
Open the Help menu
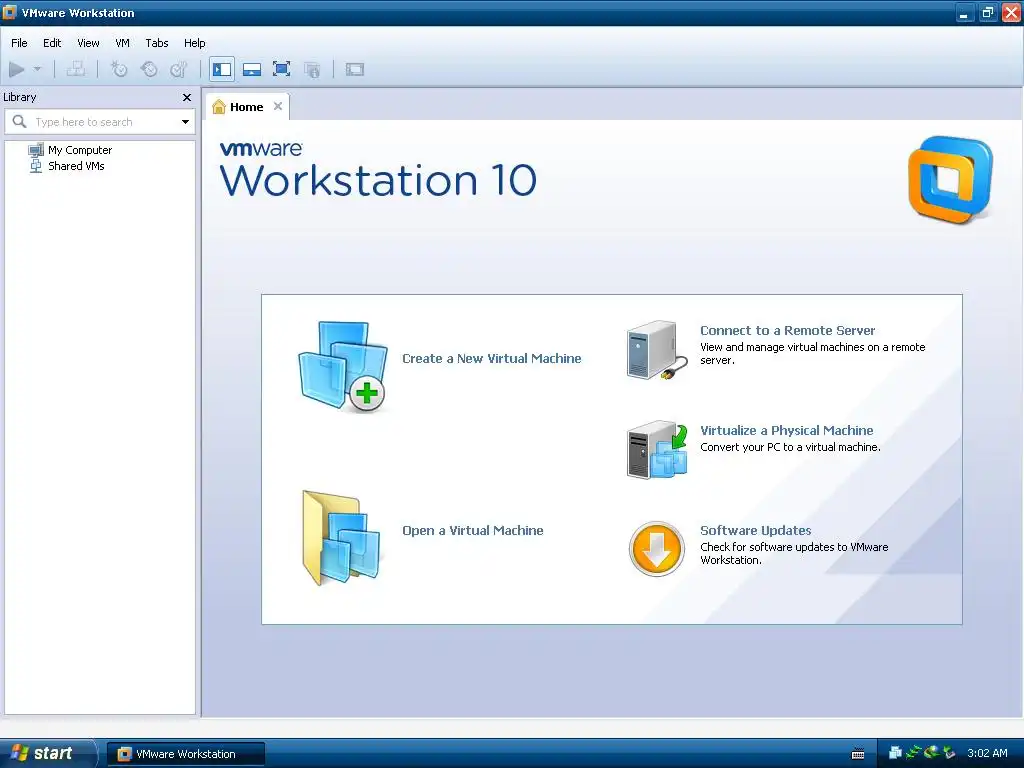[x=195, y=43]
